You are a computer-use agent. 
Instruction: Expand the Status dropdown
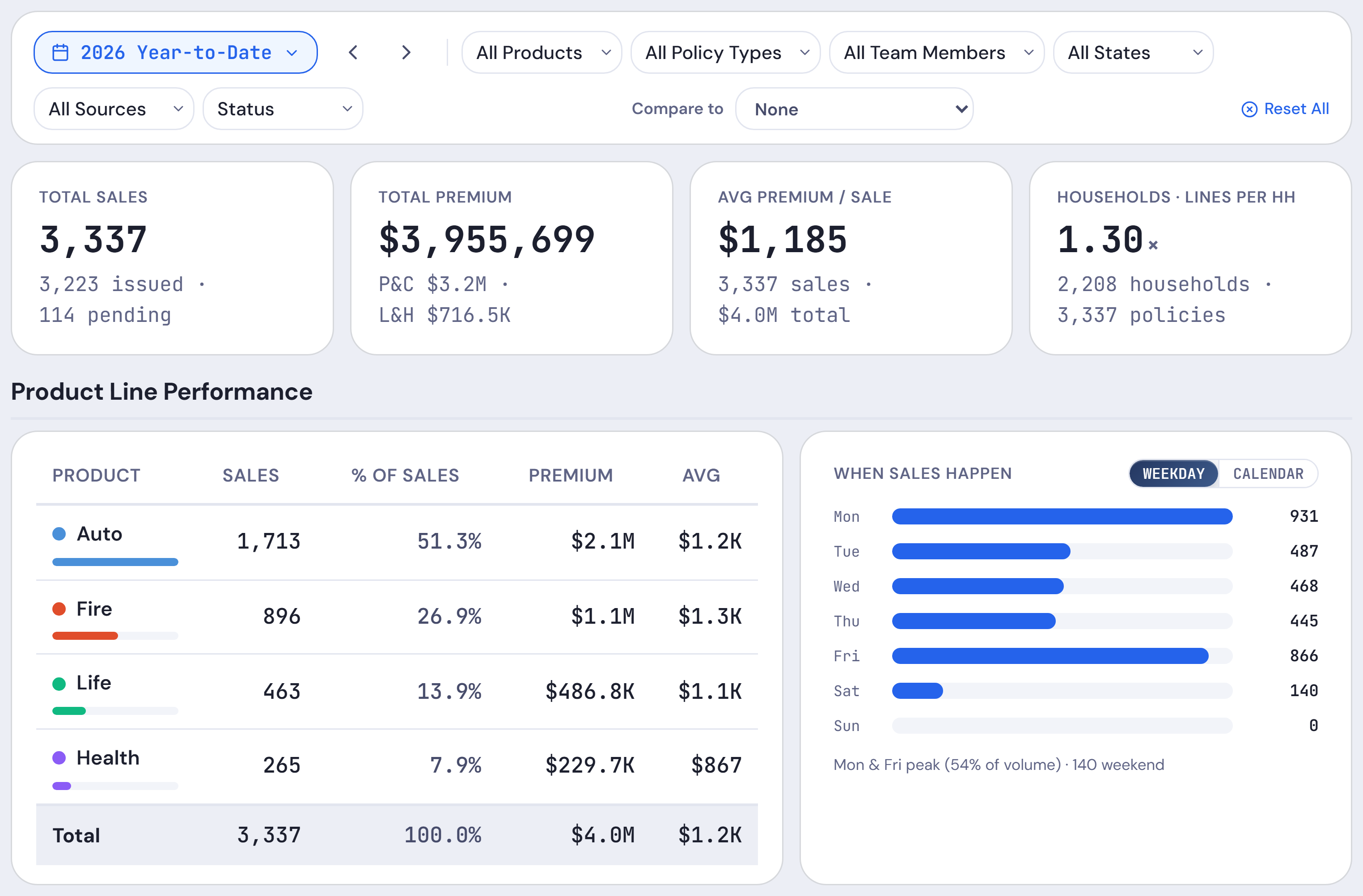[x=283, y=109]
